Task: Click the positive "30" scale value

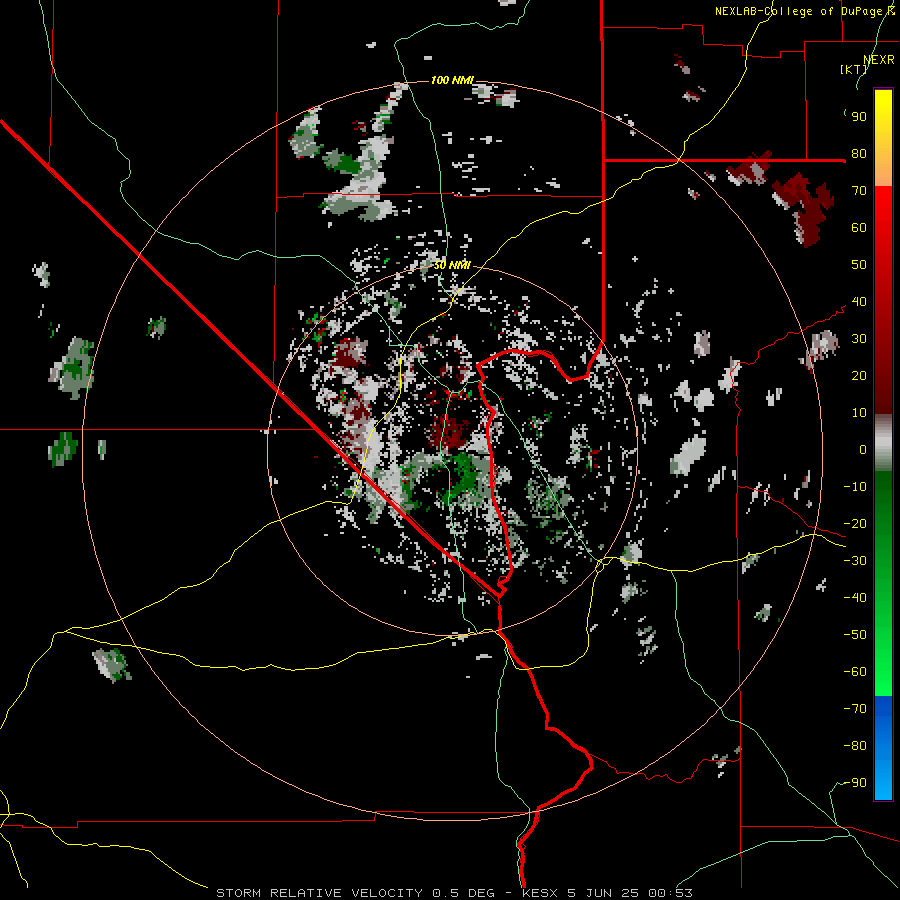Action: point(859,339)
